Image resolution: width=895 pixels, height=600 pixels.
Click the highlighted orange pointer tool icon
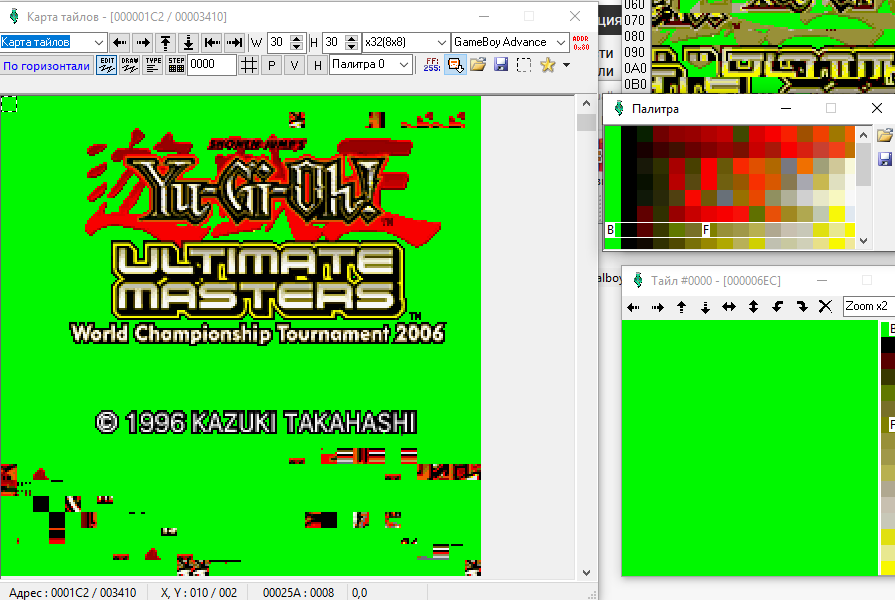point(455,65)
